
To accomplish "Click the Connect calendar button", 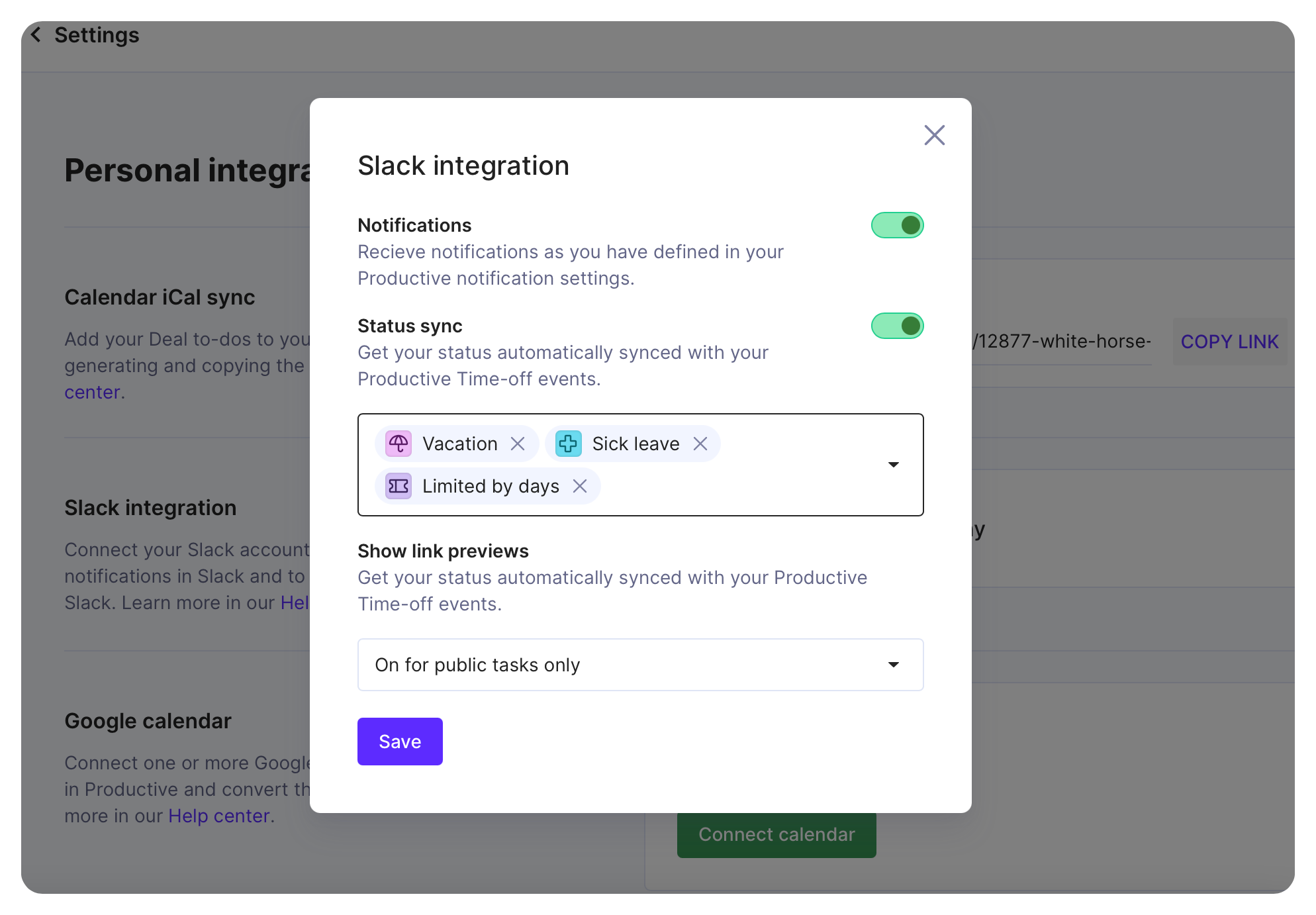I will pos(776,835).
